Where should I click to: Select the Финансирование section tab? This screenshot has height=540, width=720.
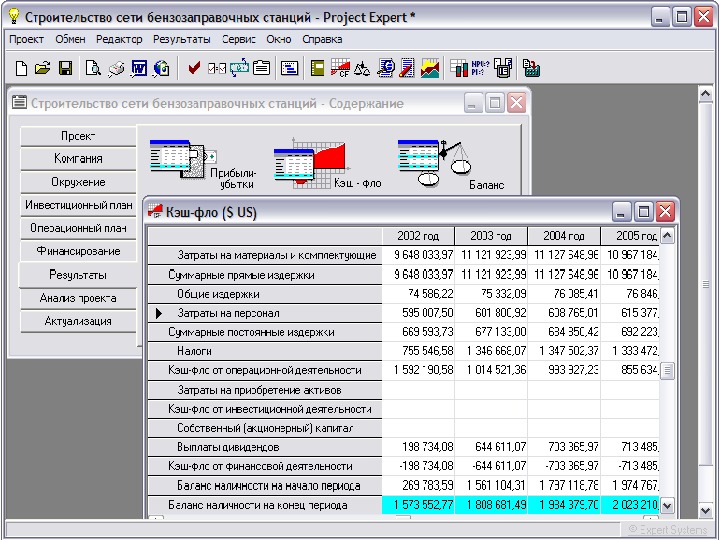tap(78, 251)
